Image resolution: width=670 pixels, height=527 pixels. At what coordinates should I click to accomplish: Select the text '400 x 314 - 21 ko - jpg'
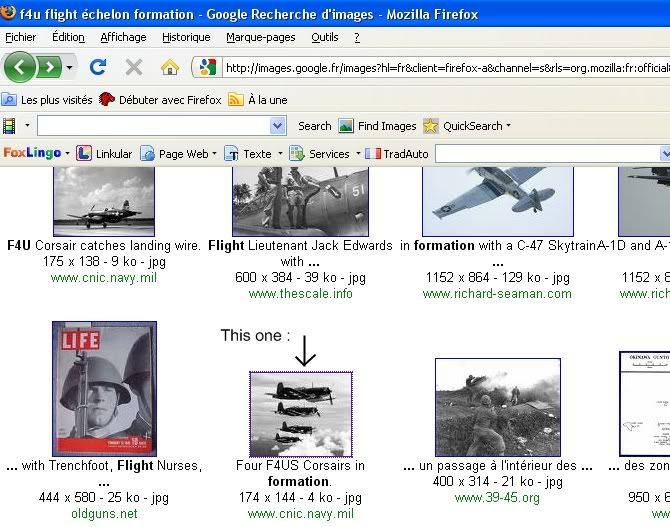tap(497, 481)
